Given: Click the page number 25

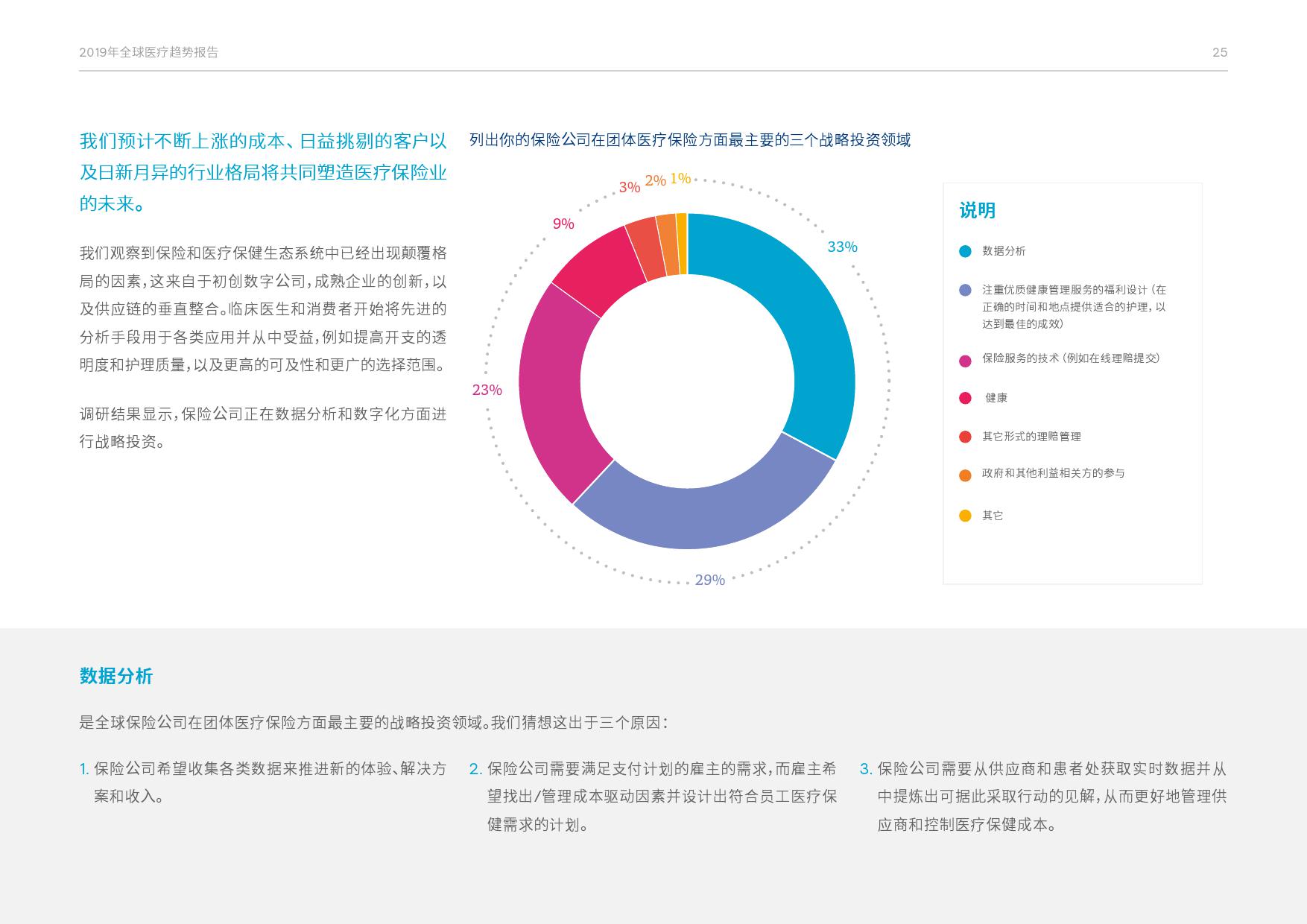Looking at the screenshot, I should click(1219, 52).
